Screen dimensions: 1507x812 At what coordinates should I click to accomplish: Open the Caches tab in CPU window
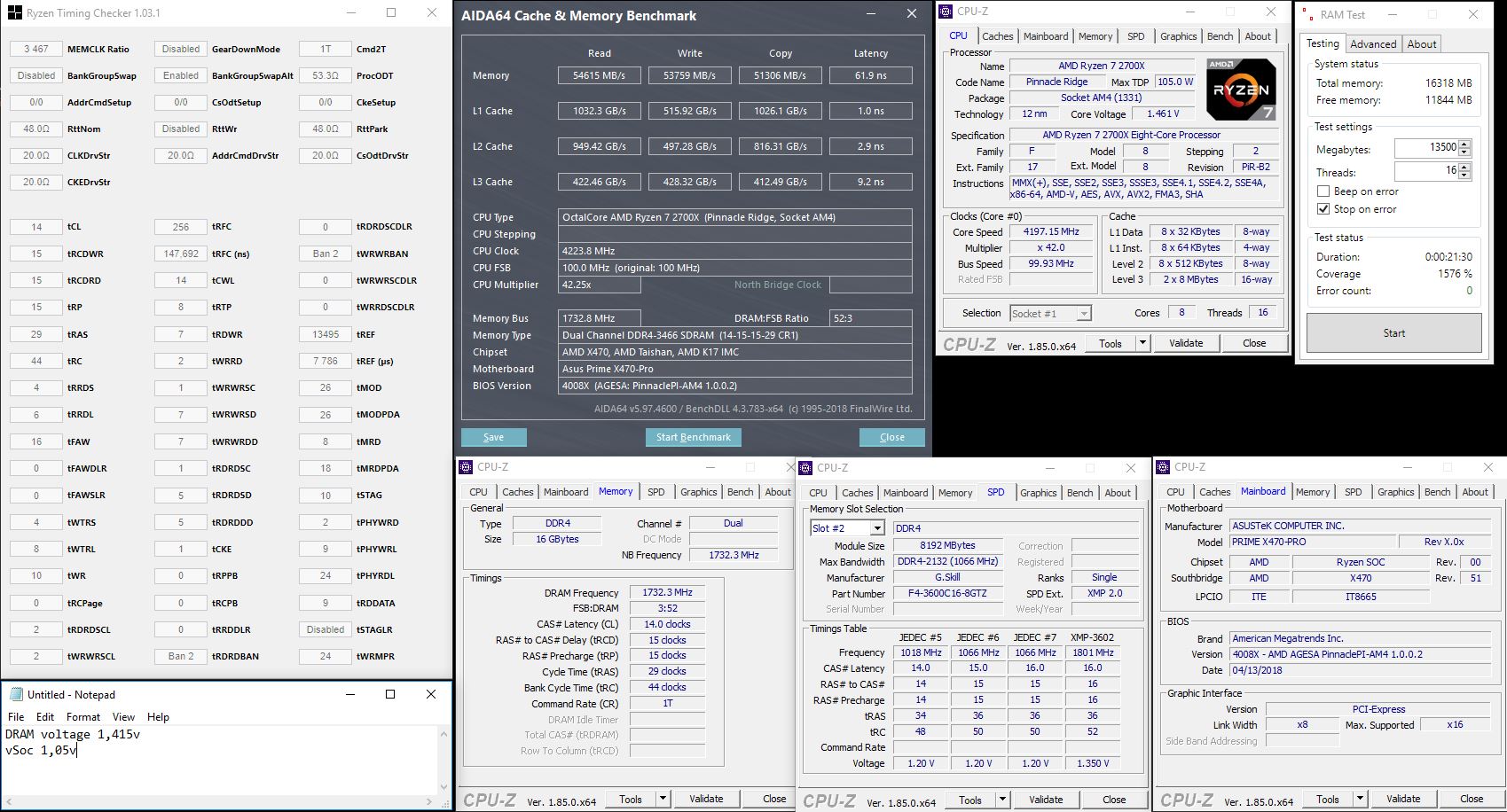[997, 36]
